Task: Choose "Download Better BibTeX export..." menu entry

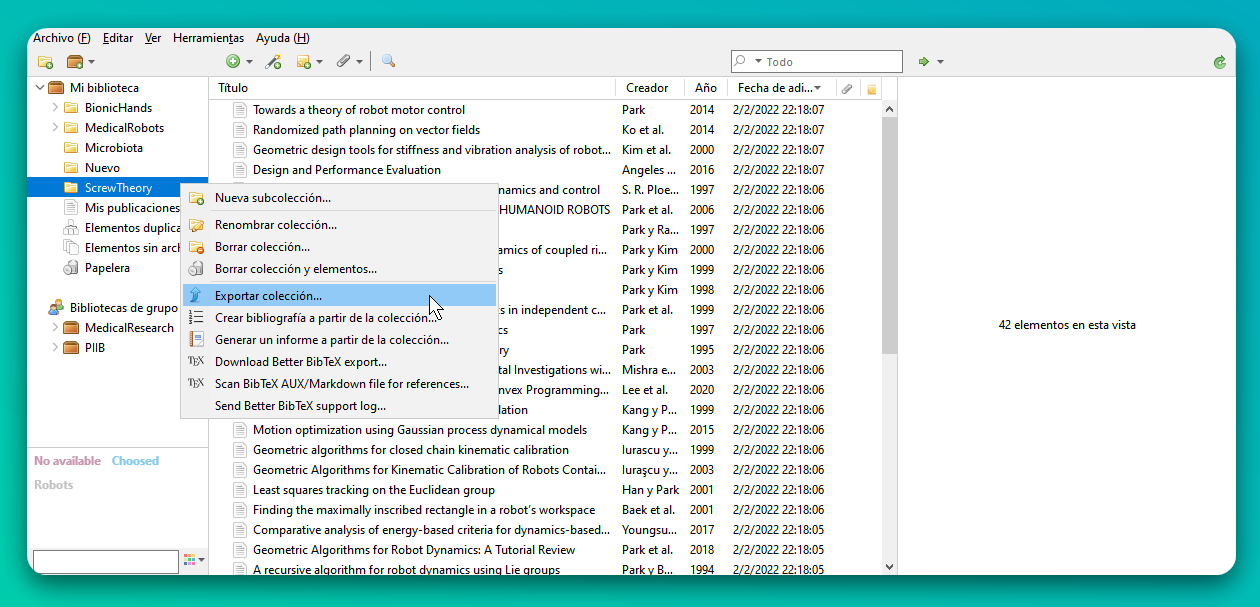Action: 300,362
